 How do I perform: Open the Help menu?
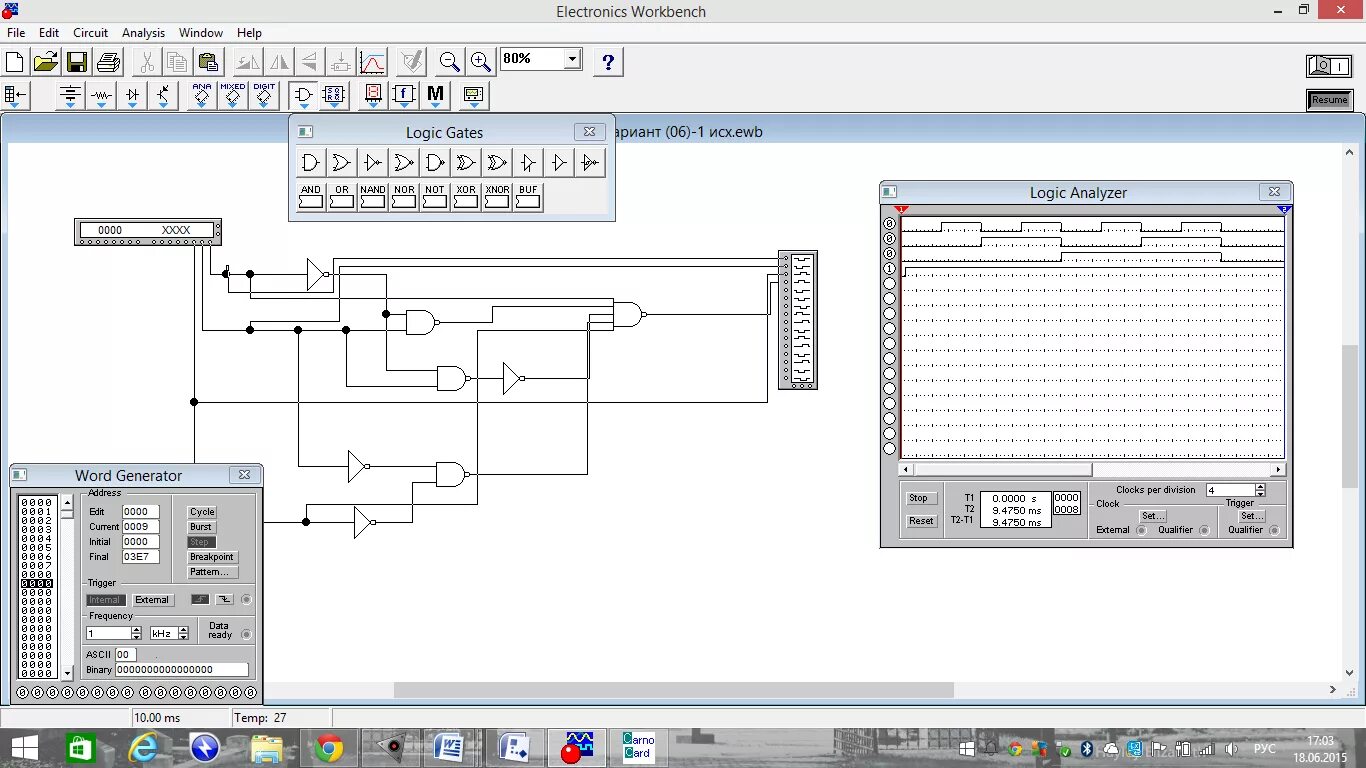(249, 33)
